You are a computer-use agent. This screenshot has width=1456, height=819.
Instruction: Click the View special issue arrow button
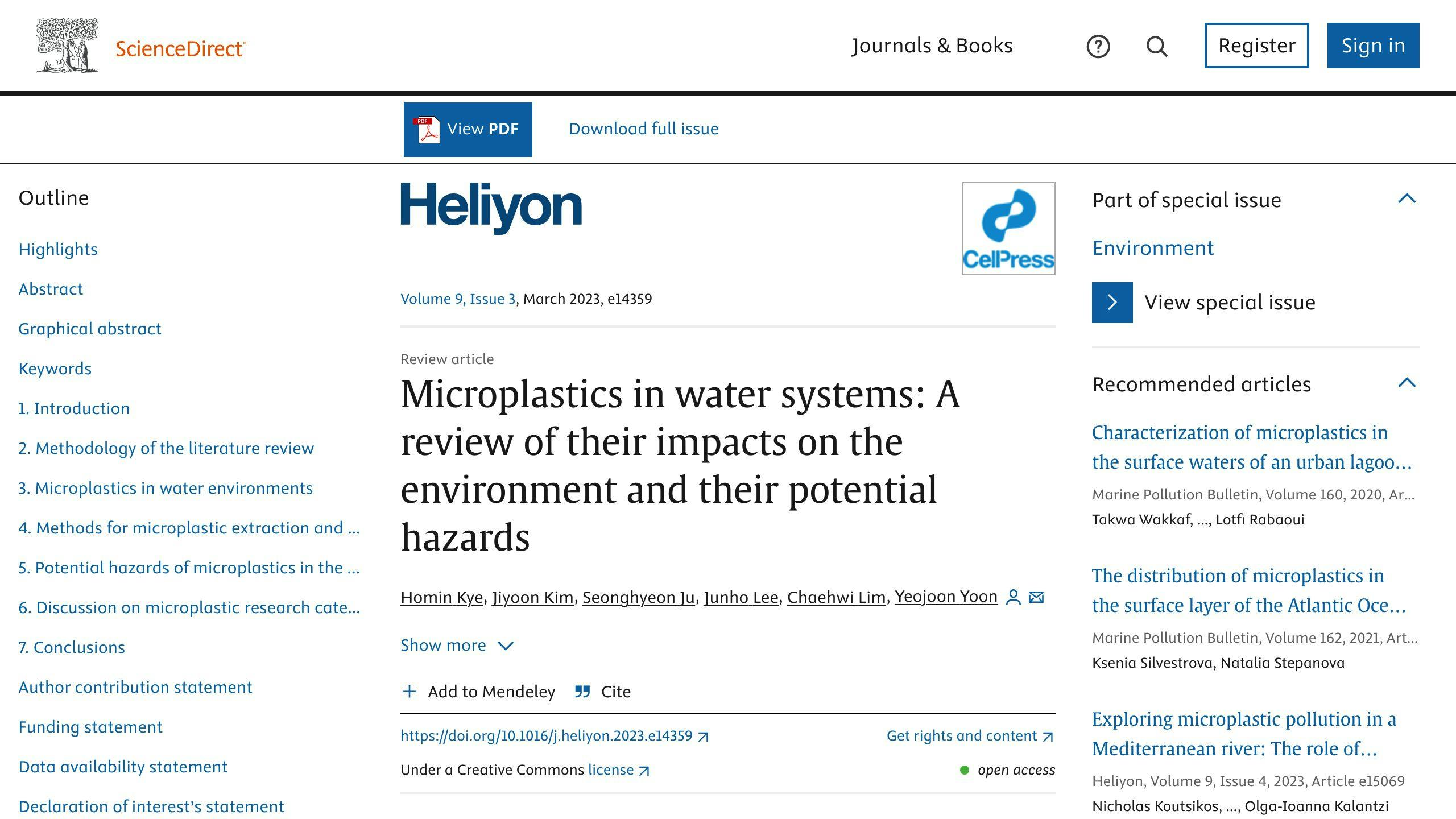[1112, 303]
